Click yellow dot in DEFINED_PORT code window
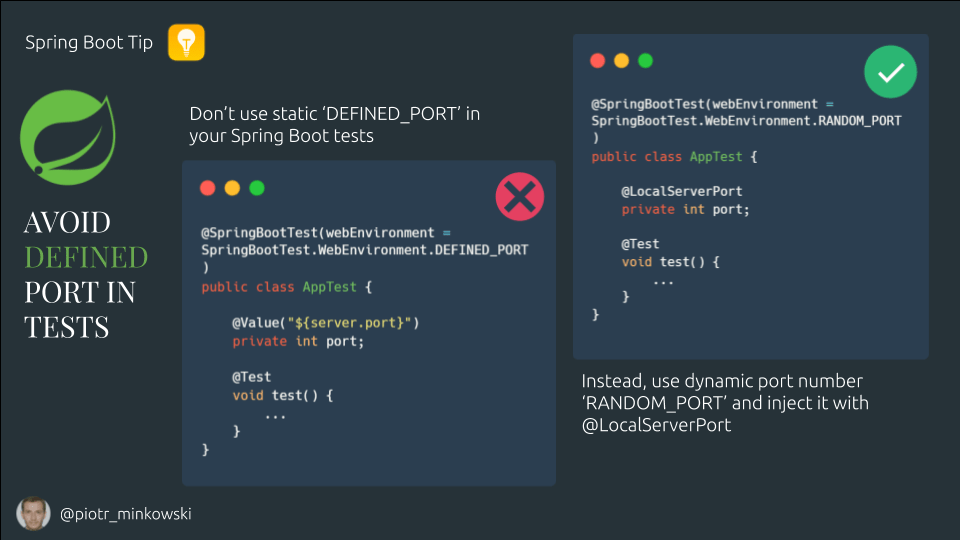960x540 pixels. (232, 188)
